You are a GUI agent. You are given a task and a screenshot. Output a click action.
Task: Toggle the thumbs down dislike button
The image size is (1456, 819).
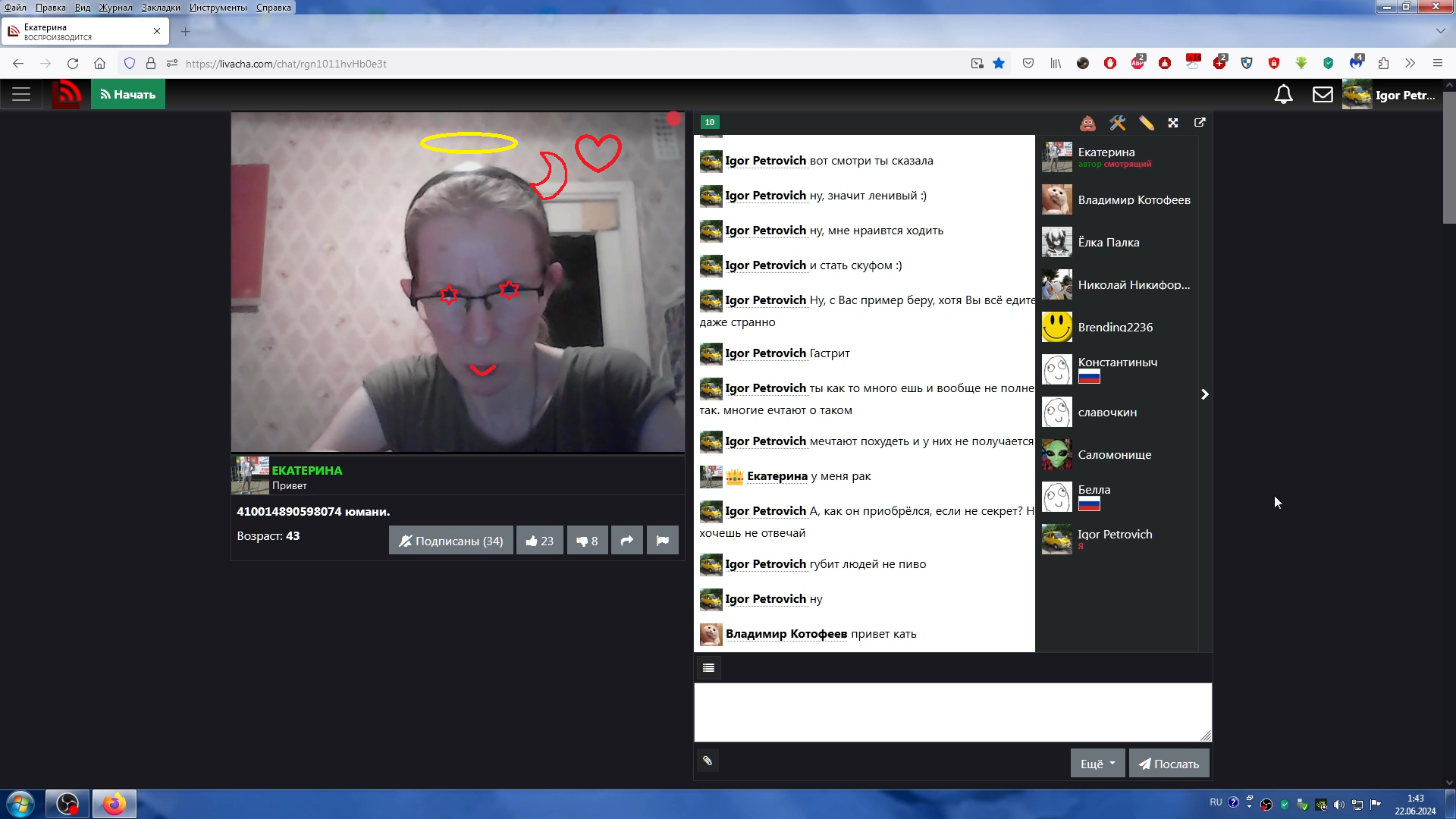(587, 541)
